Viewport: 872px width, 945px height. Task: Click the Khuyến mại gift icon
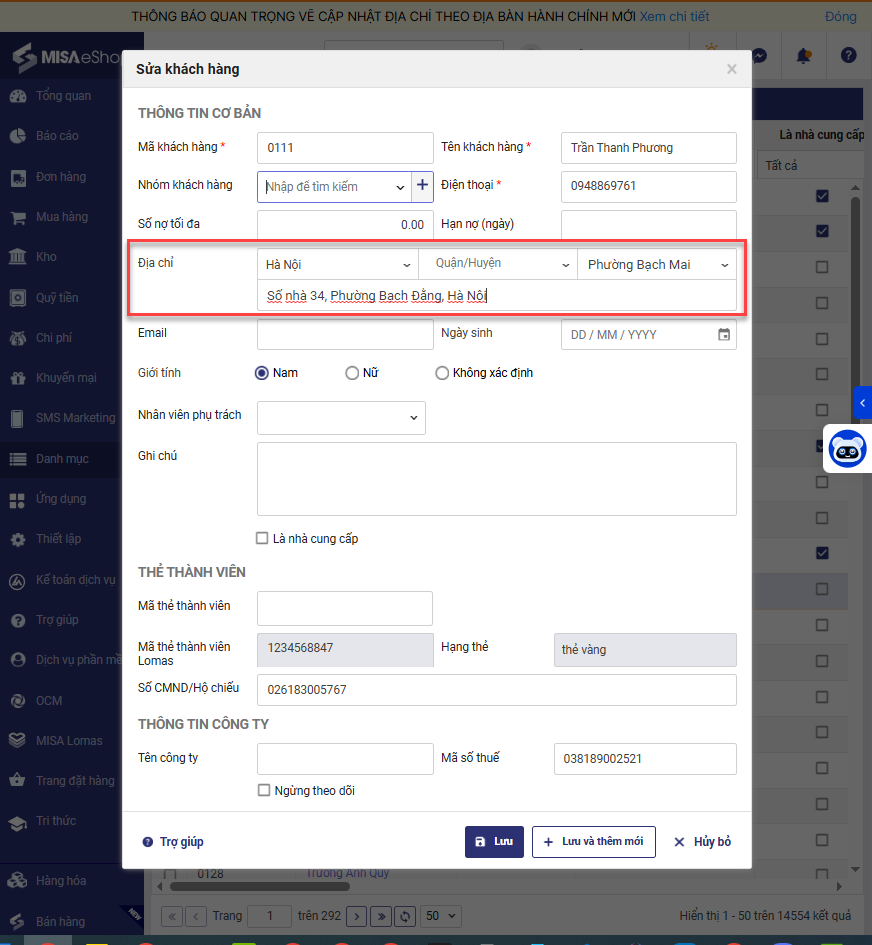click(18, 378)
